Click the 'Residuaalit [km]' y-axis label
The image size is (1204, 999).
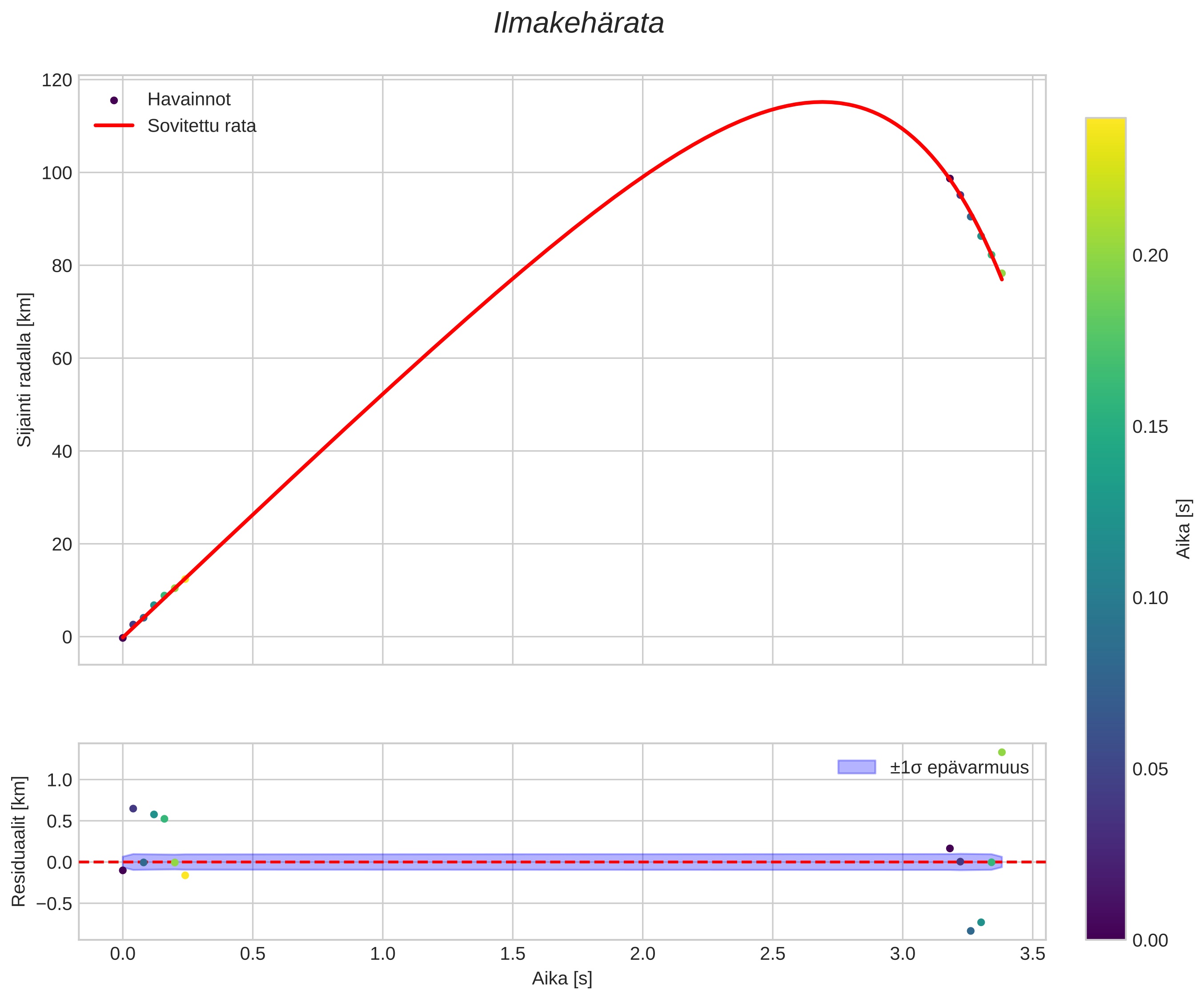(19, 841)
